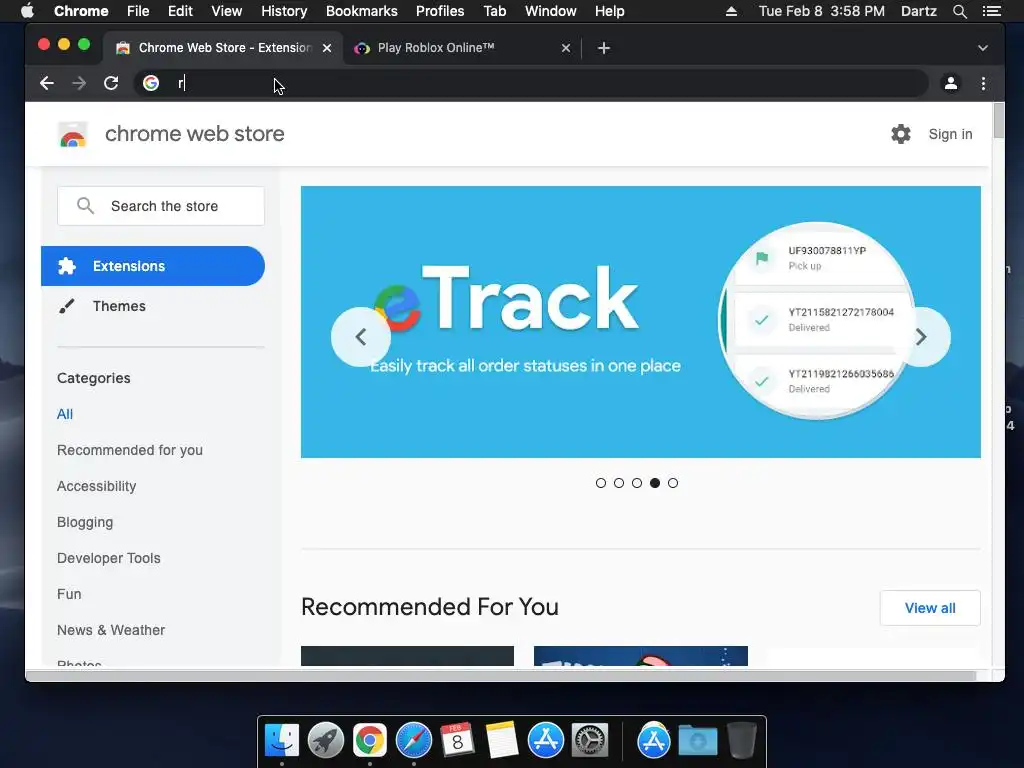
Task: Click the eject icon in menu bar
Action: coord(731,11)
